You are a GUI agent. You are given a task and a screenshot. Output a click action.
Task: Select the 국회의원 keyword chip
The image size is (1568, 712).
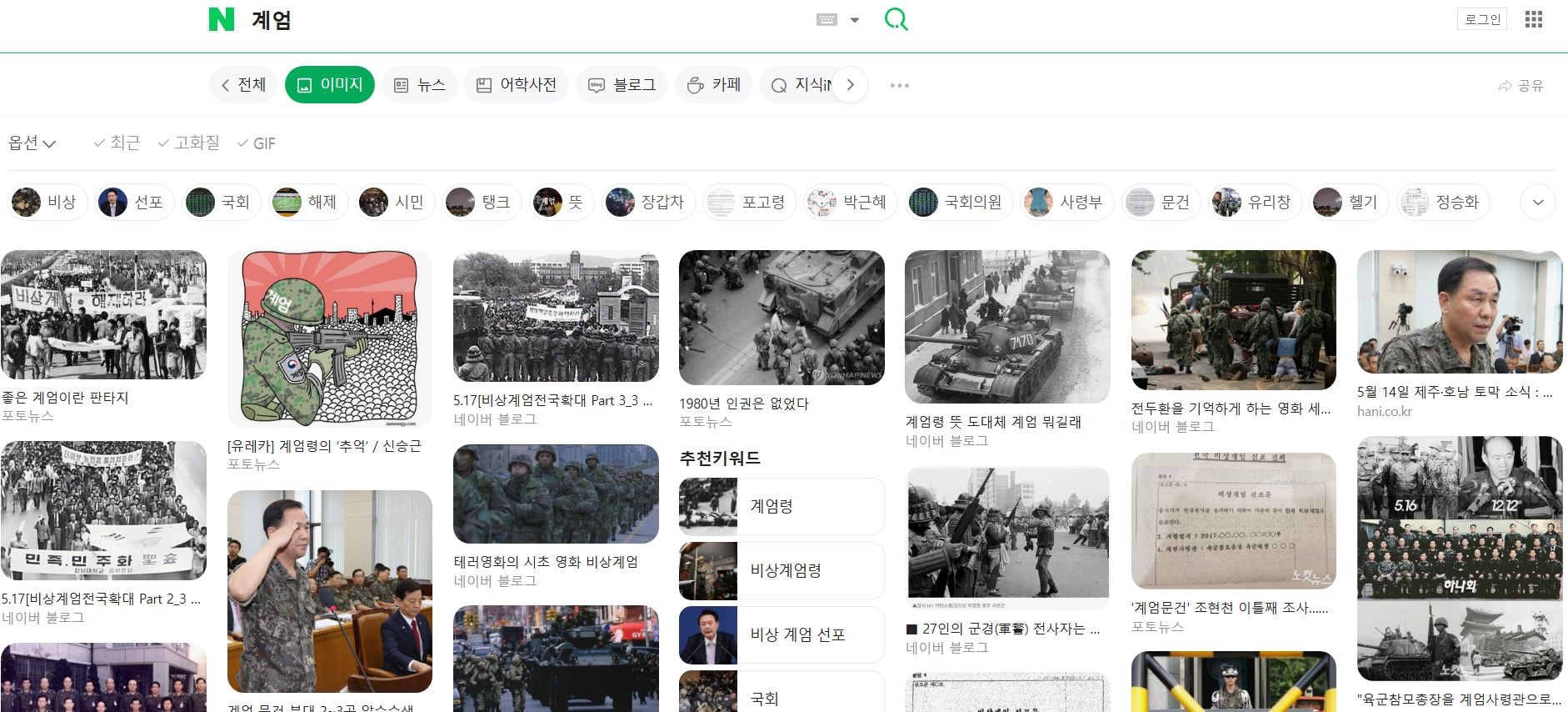pos(958,203)
